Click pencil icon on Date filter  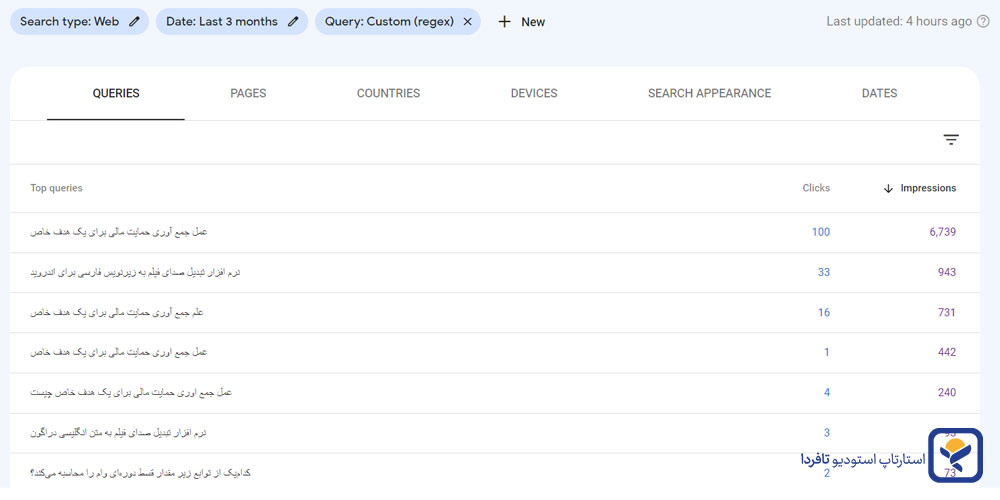tap(293, 21)
